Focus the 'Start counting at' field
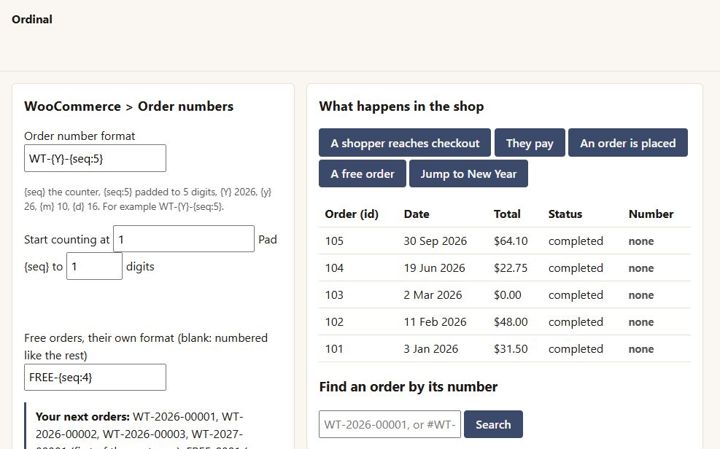 184,239
